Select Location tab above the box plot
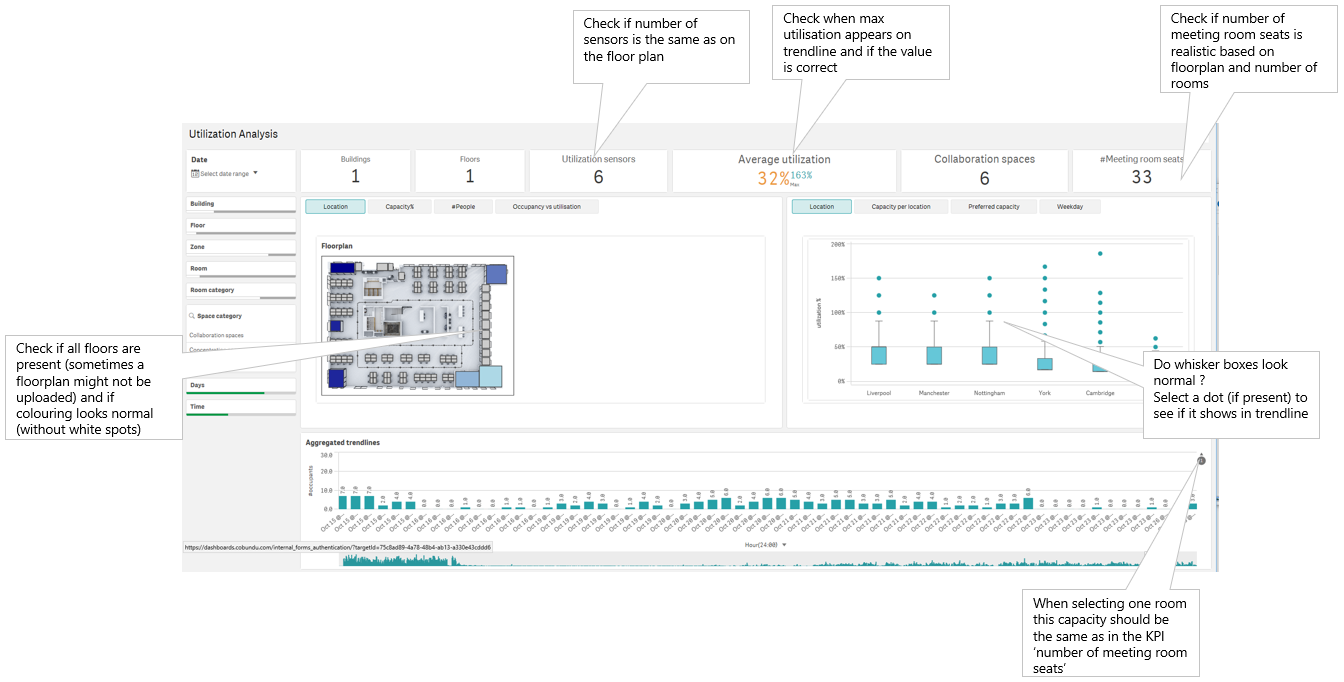The height and width of the screenshot is (682, 1344). tap(821, 207)
